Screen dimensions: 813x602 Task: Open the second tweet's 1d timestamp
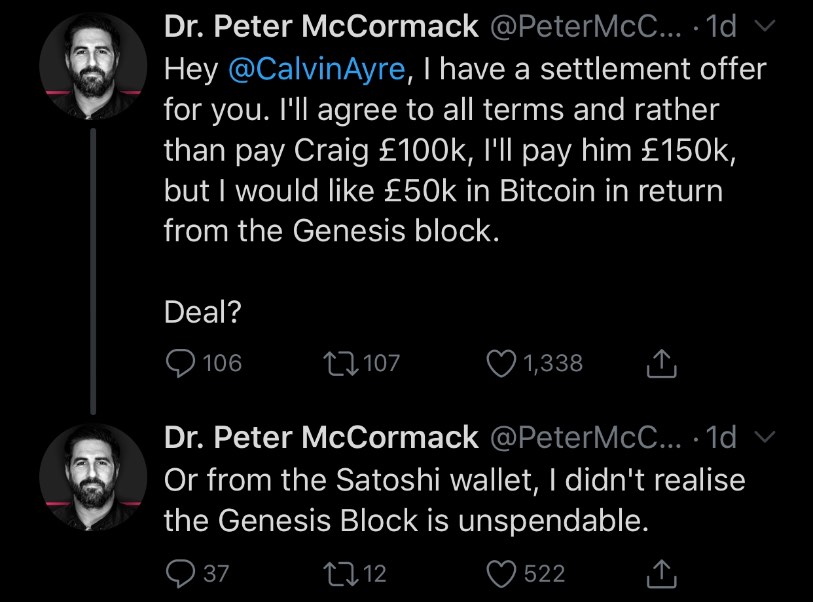(x=721, y=436)
